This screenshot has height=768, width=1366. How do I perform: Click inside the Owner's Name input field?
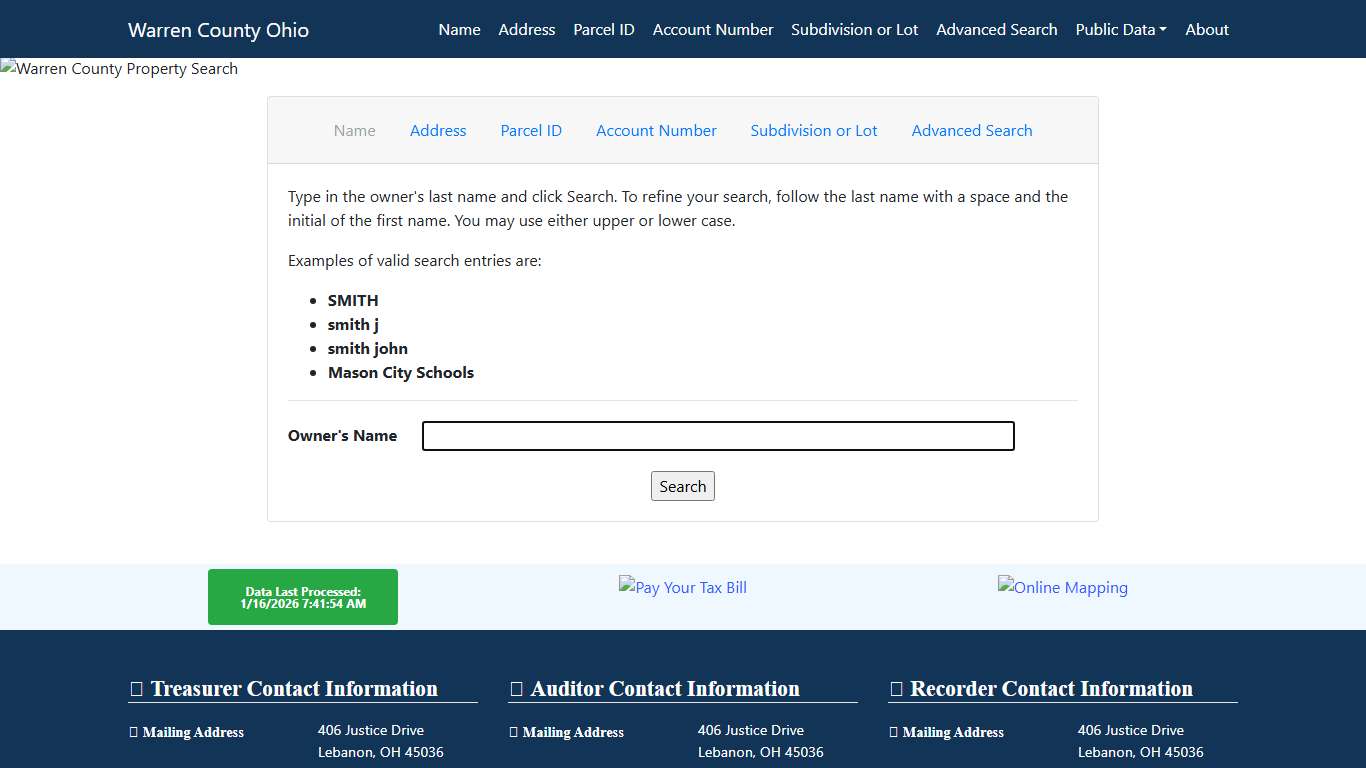tap(718, 435)
